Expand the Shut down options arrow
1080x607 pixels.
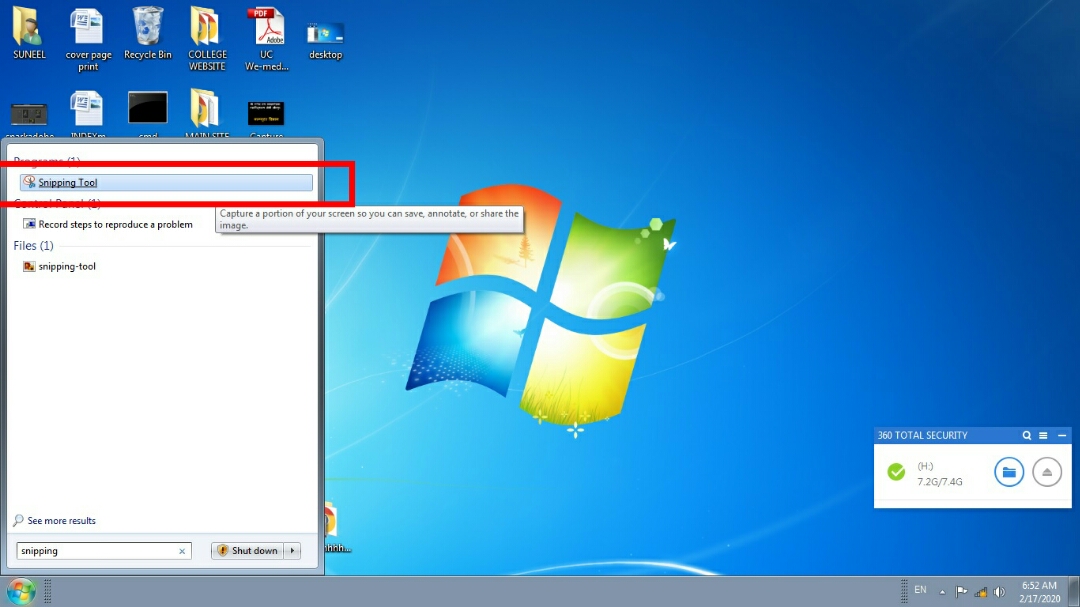(293, 551)
